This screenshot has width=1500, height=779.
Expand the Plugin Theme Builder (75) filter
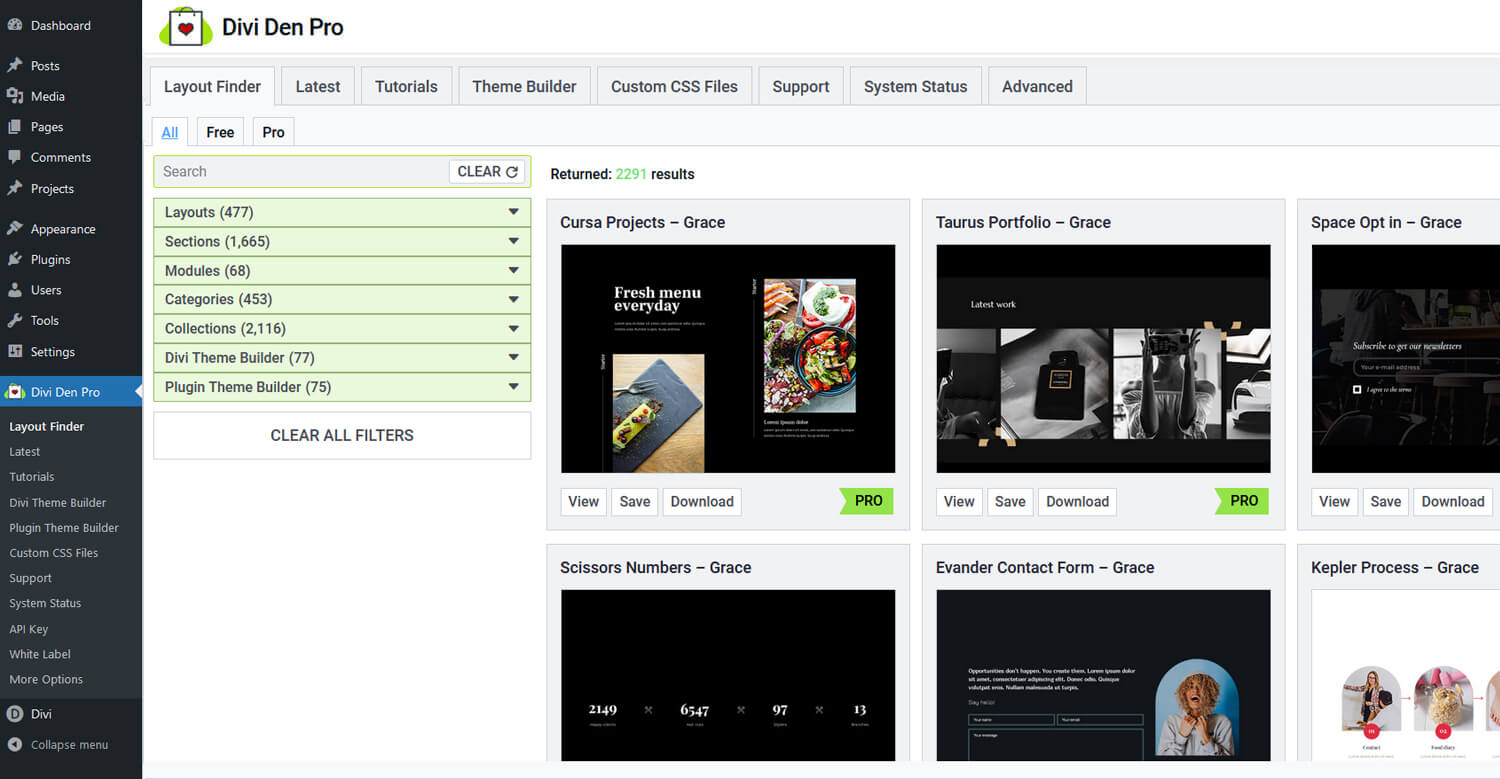[x=342, y=387]
